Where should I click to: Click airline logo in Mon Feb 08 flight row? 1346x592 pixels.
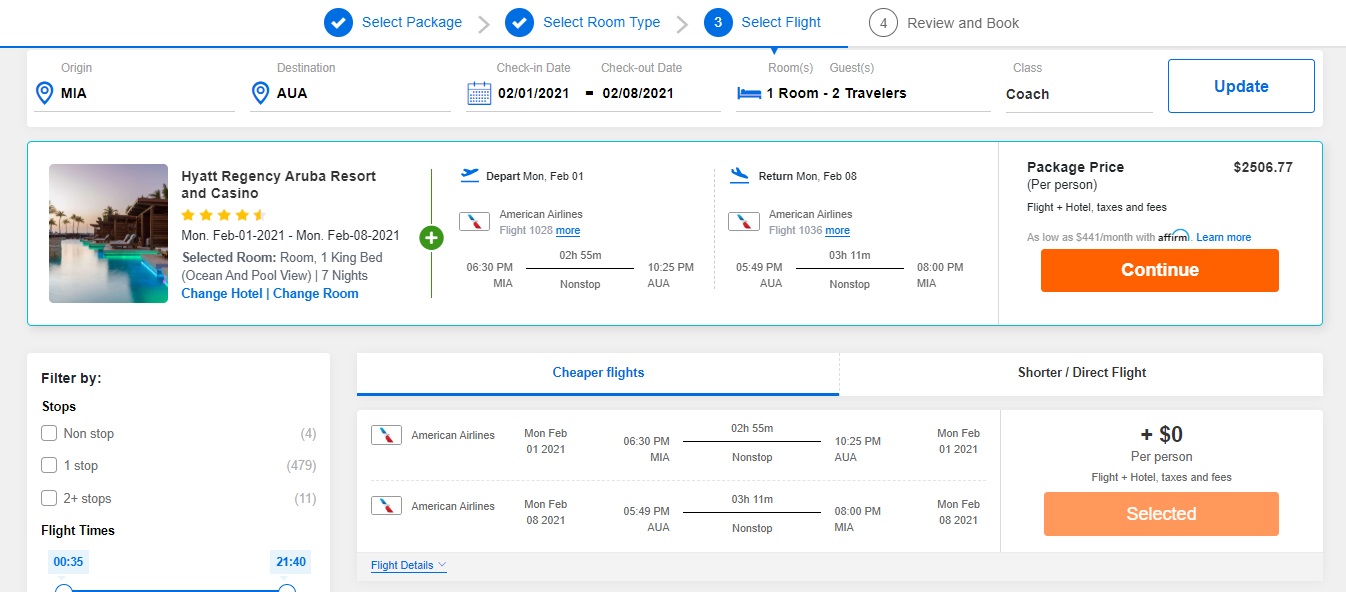(386, 505)
